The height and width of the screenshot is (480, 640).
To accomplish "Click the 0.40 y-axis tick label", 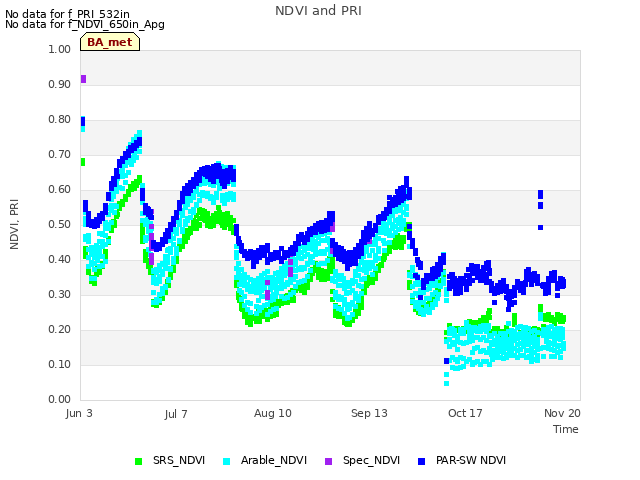I will click(60, 260).
